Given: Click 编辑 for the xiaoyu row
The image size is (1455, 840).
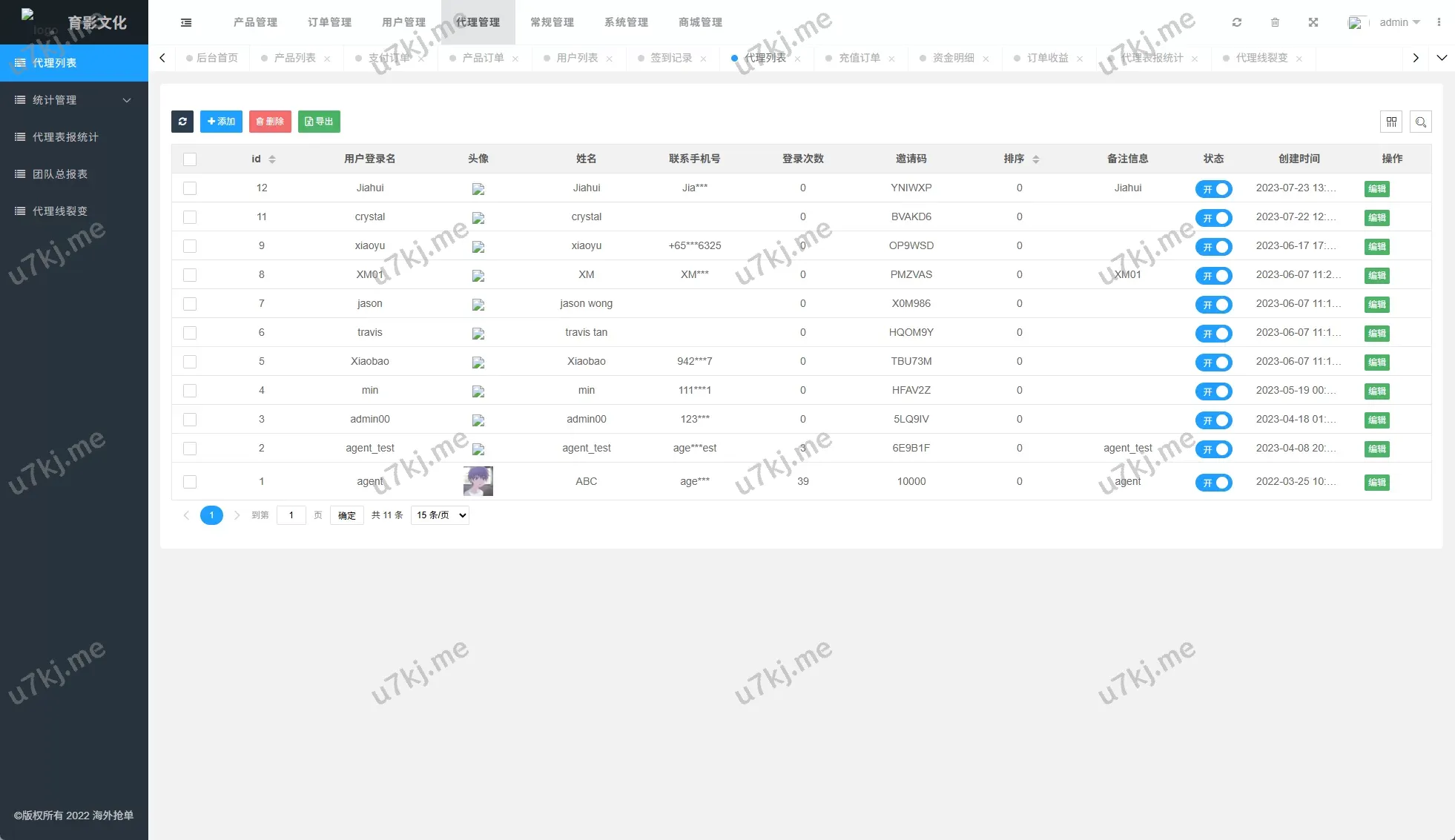Looking at the screenshot, I should 1376,247.
